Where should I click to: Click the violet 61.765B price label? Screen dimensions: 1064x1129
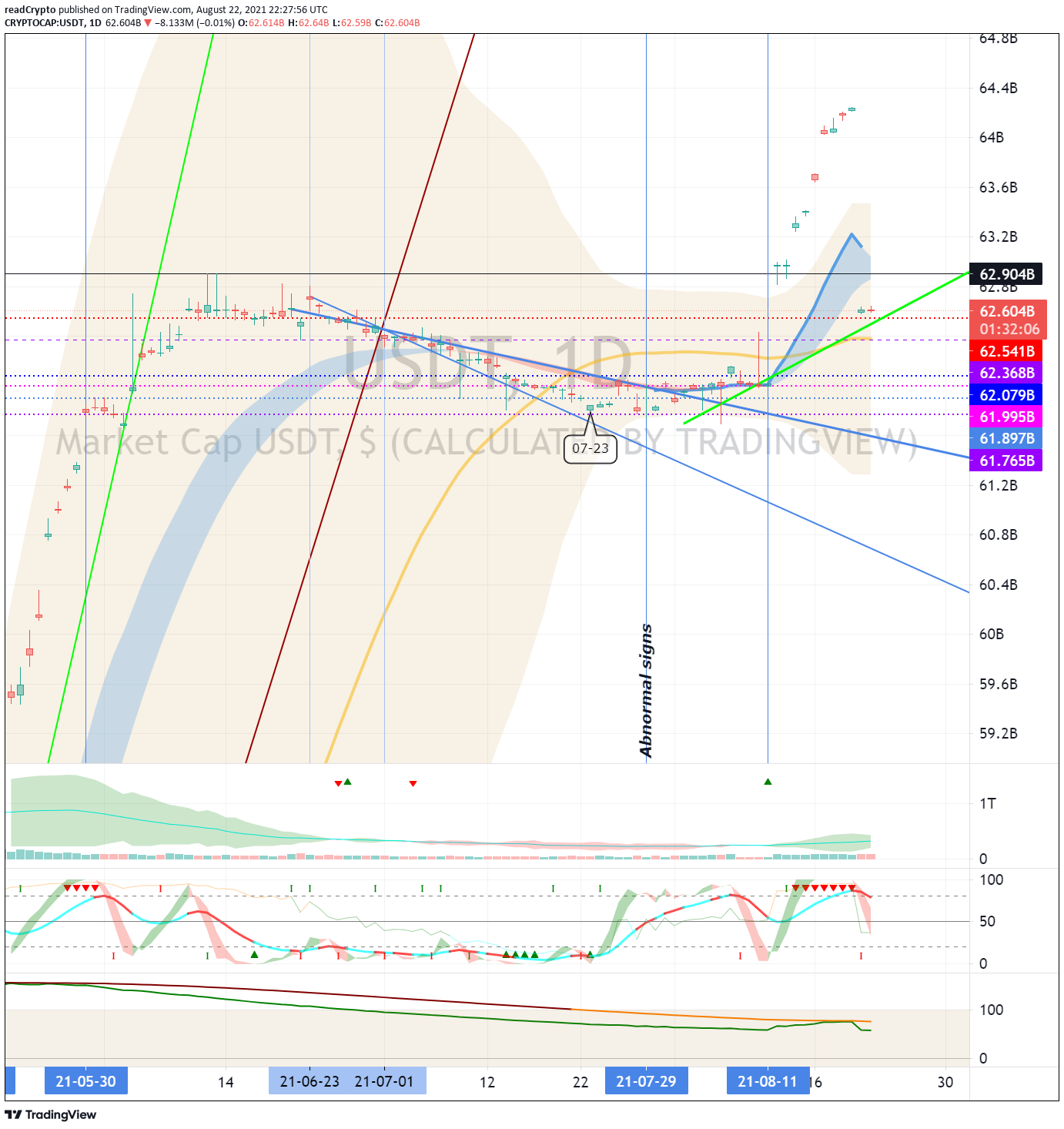tap(1006, 461)
